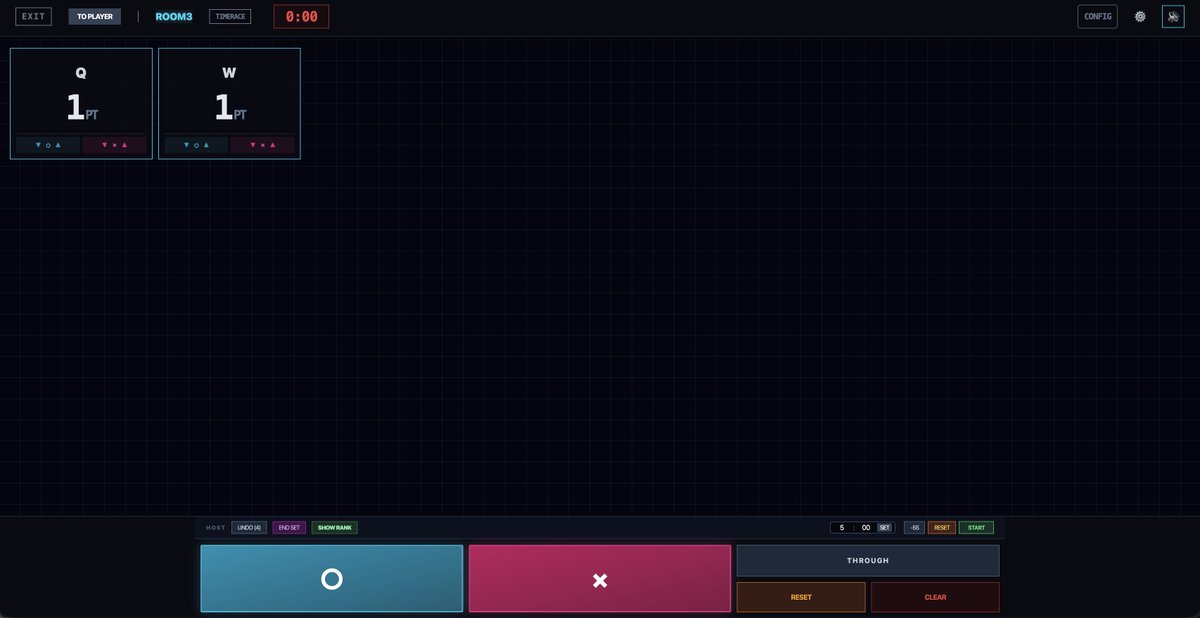The width and height of the screenshot is (1200, 618).
Task: Click UNDO (4) in host bar
Action: point(249,527)
